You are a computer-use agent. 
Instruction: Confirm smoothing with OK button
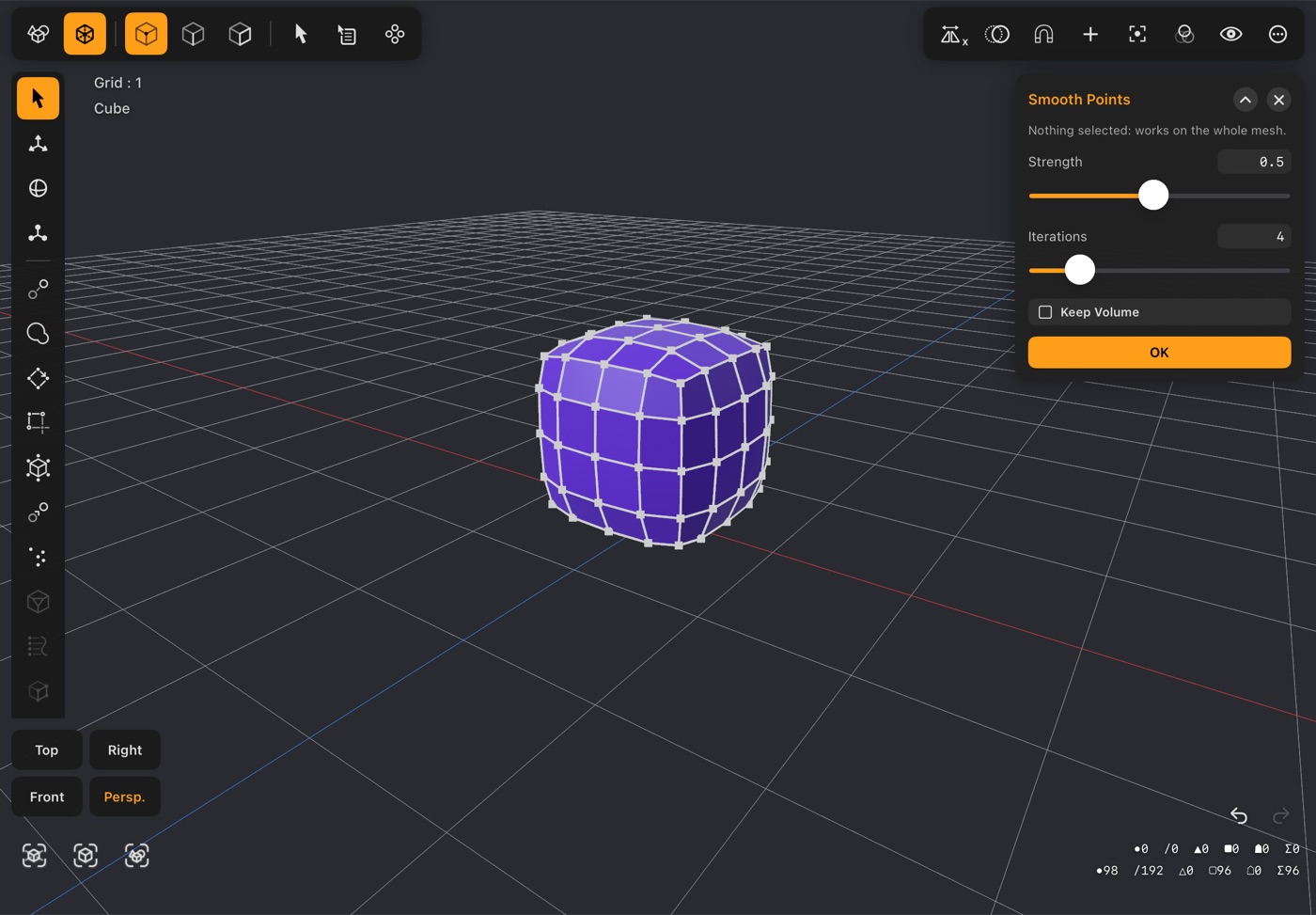coord(1159,352)
